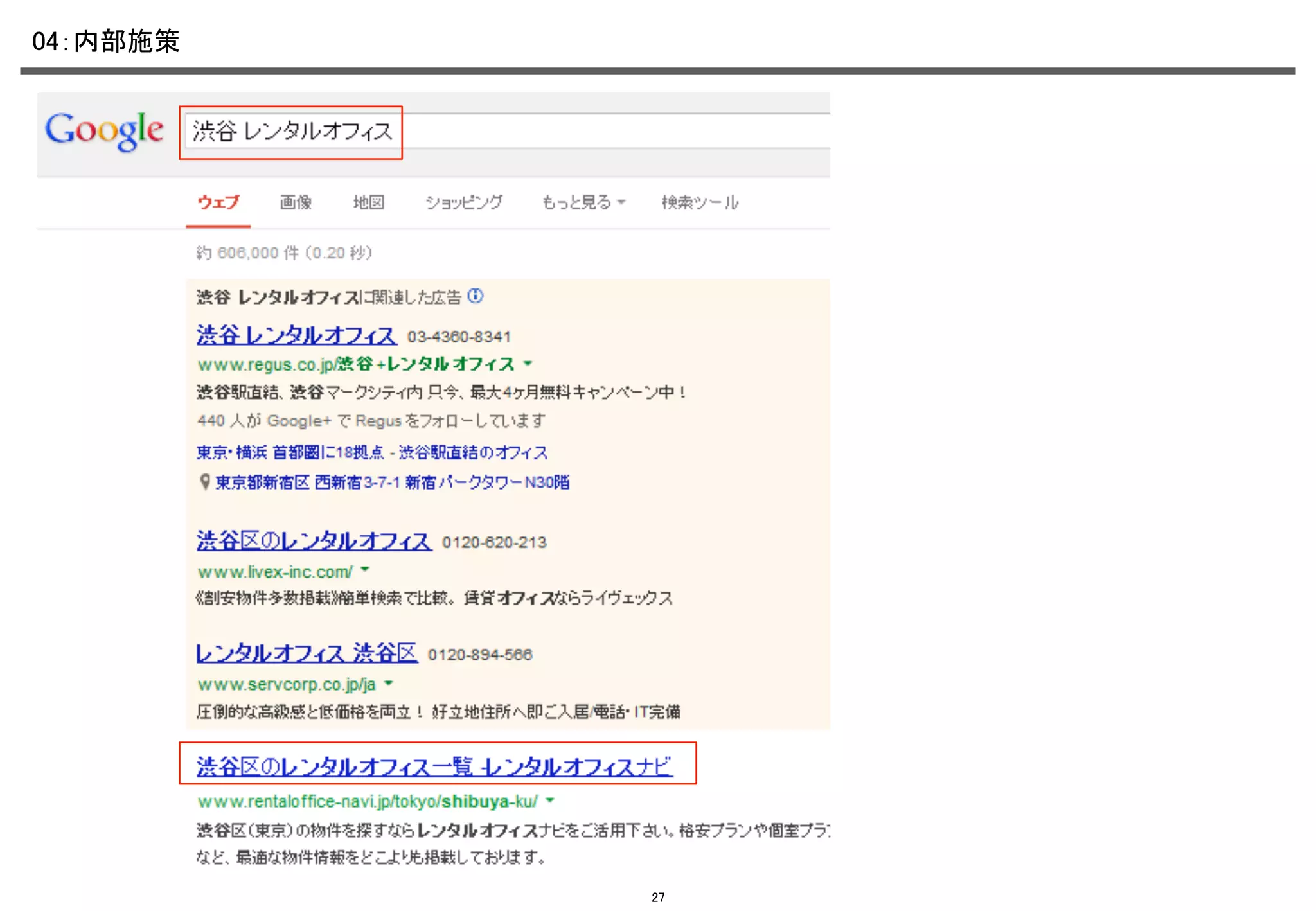Viewport: 1316px width, 911px height.
Task: Open the rentaloffice-navi.jp URL dropdown arrow
Action: coord(550,800)
